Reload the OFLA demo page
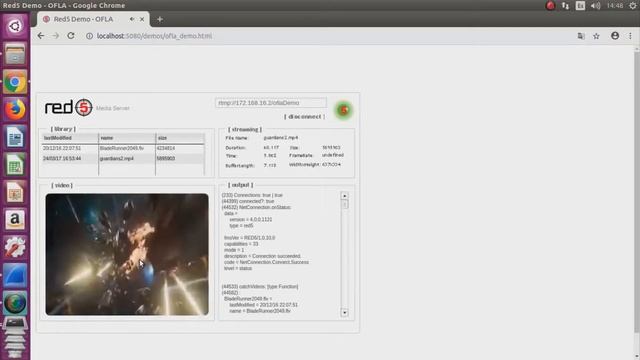Screen dimensions: 640x360 (x=71, y=36)
